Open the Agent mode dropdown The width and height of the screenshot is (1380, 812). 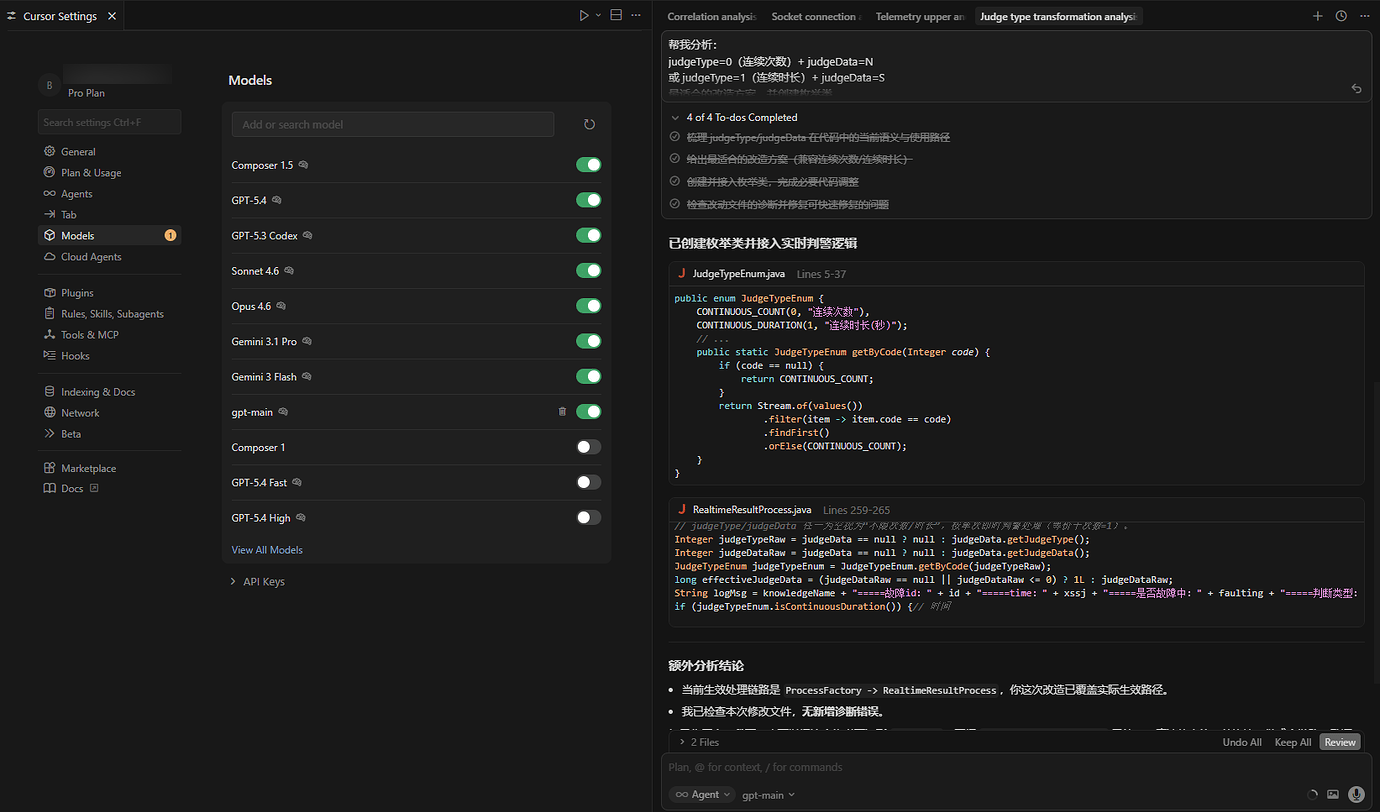click(x=702, y=794)
